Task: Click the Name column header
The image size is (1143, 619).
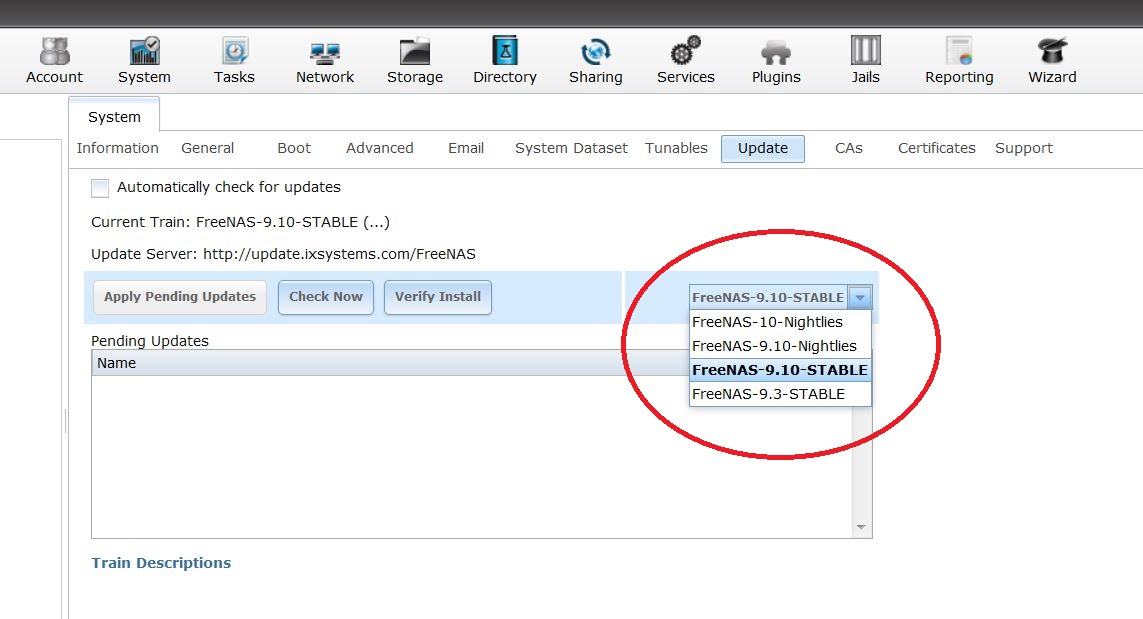Action: [x=117, y=363]
